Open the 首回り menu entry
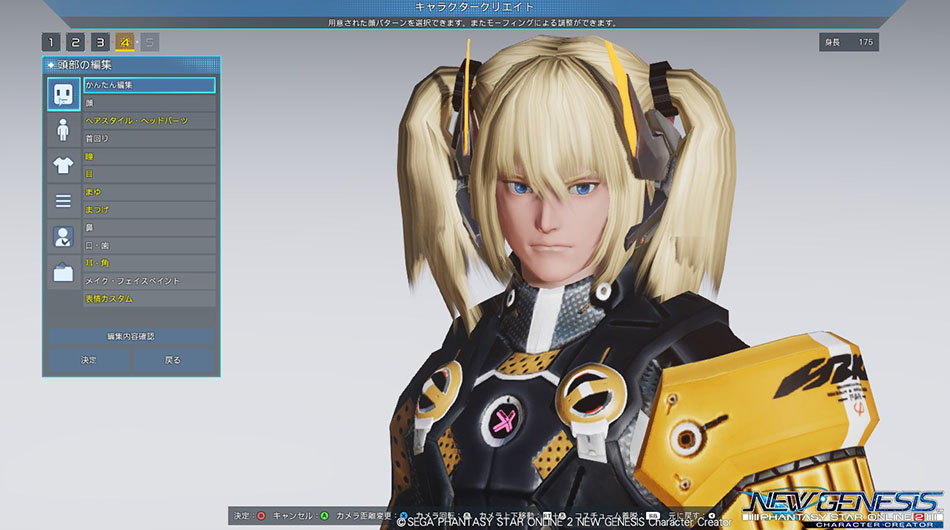 click(149, 139)
